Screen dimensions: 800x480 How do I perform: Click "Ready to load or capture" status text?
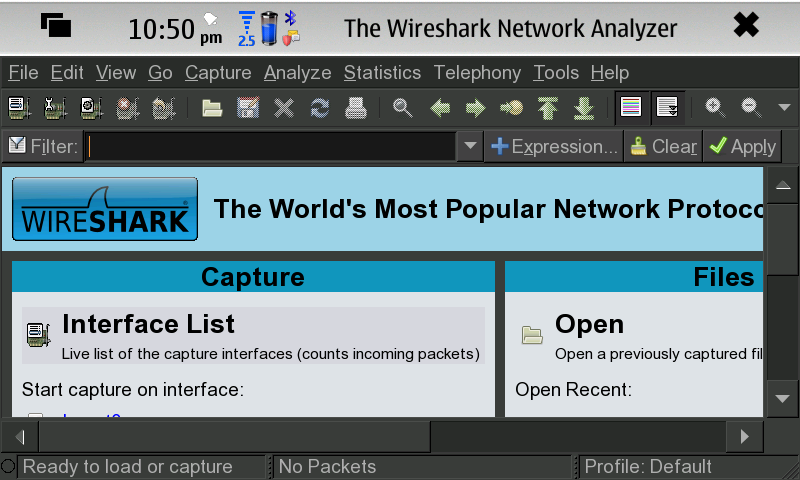point(128,466)
